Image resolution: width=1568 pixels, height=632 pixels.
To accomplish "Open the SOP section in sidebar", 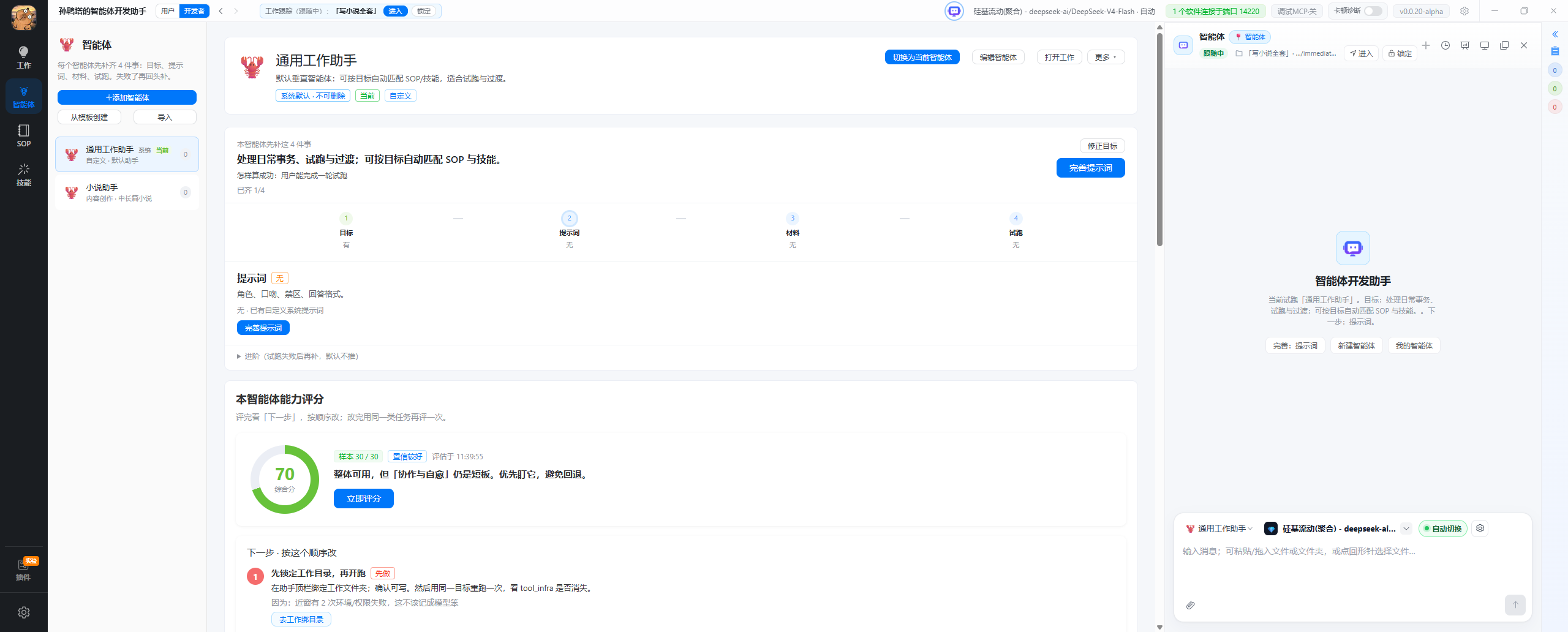I will pyautogui.click(x=23, y=135).
